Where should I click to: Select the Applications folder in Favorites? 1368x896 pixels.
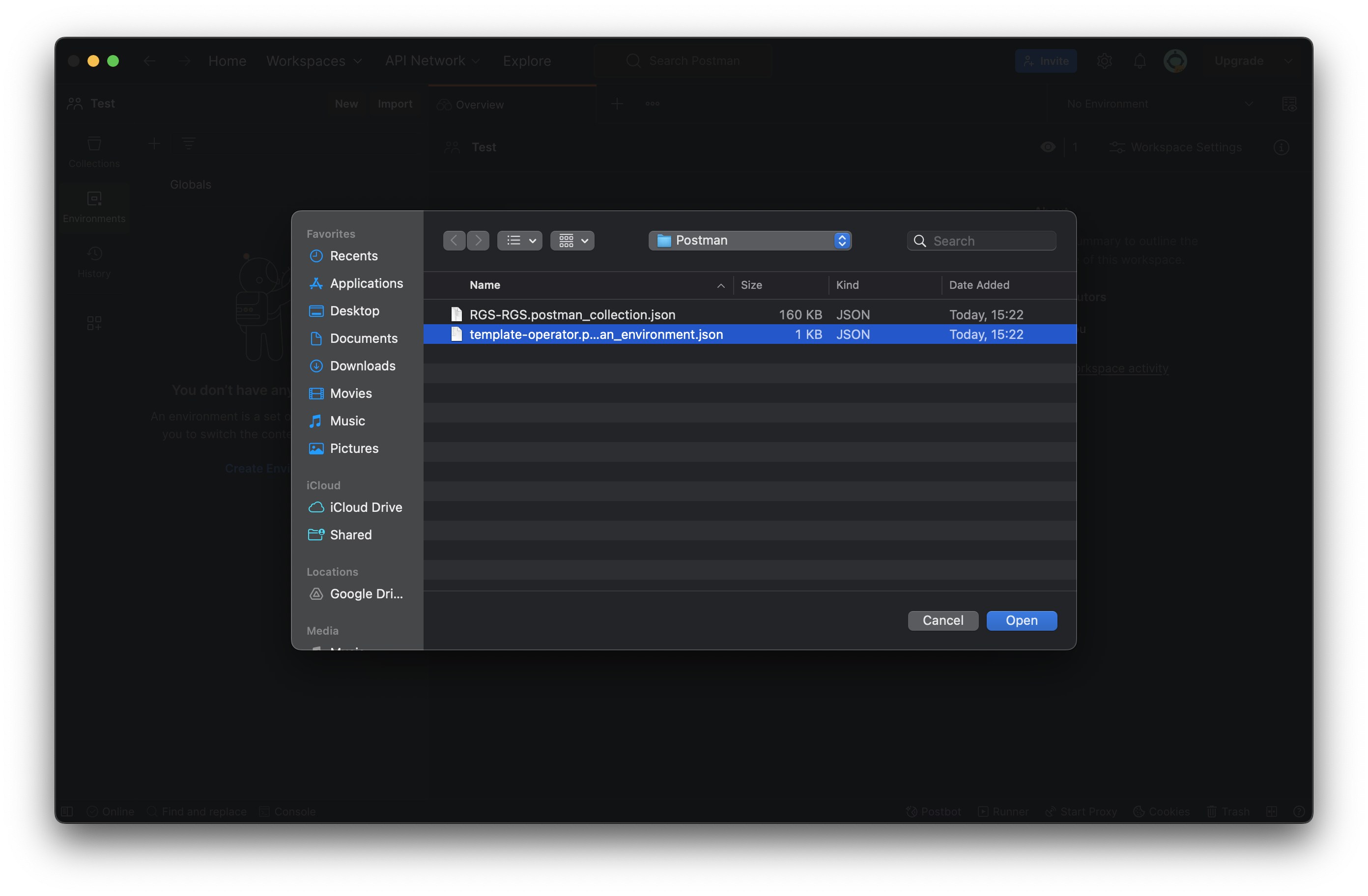pyautogui.click(x=366, y=283)
